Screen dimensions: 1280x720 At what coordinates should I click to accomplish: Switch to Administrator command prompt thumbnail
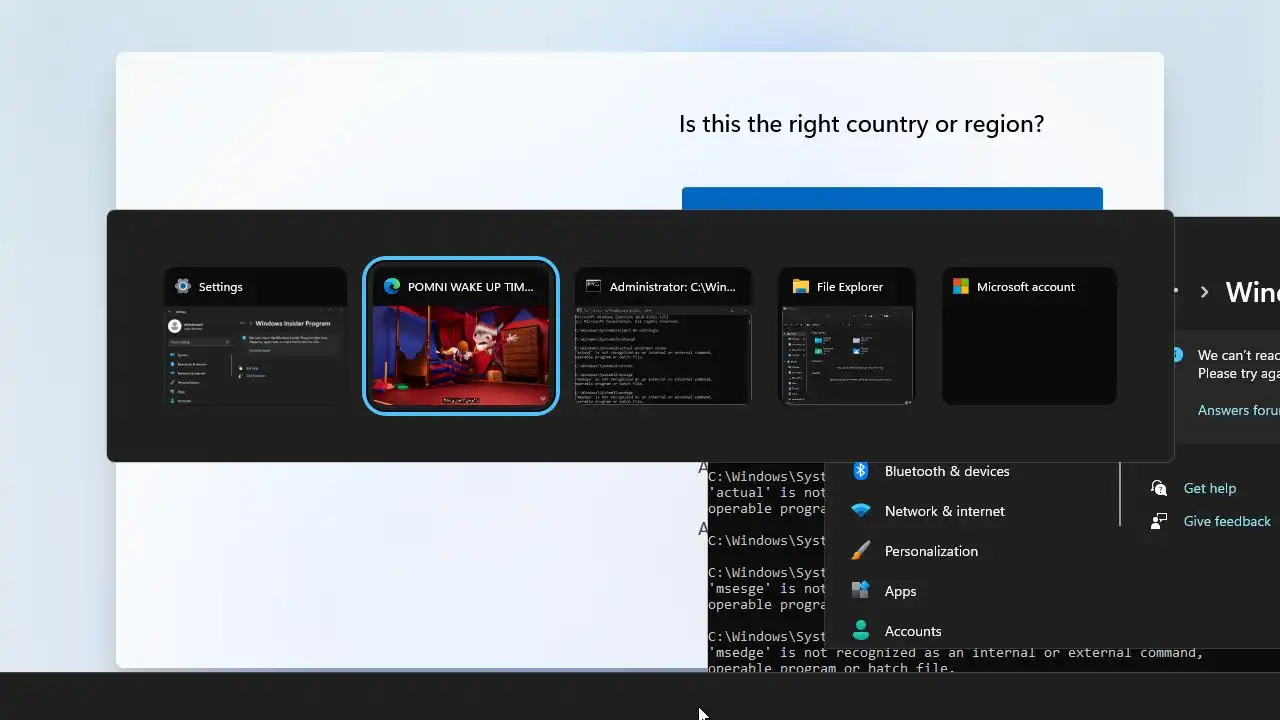click(663, 336)
